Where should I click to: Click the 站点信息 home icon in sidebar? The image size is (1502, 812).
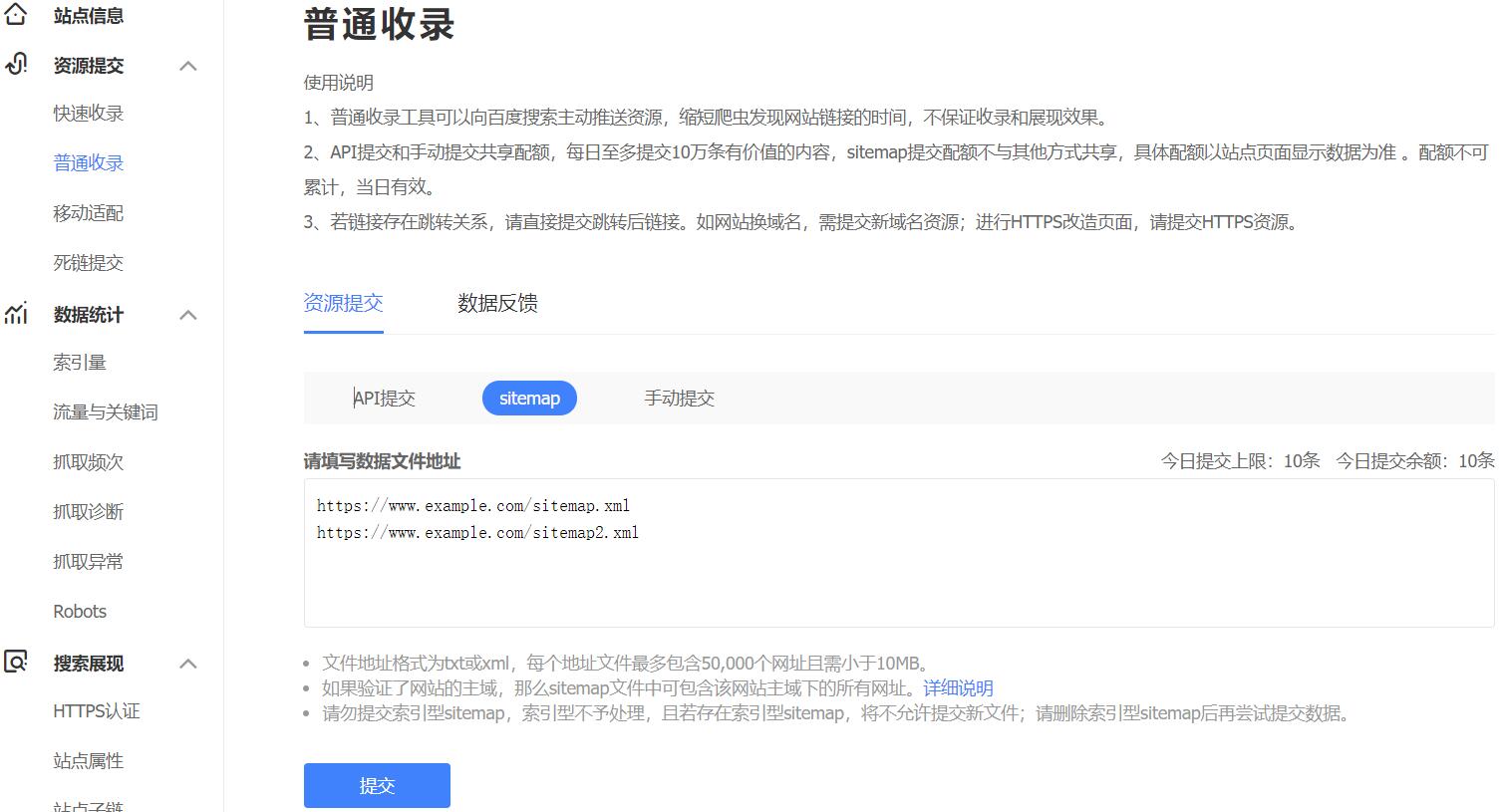pyautogui.click(x=15, y=15)
